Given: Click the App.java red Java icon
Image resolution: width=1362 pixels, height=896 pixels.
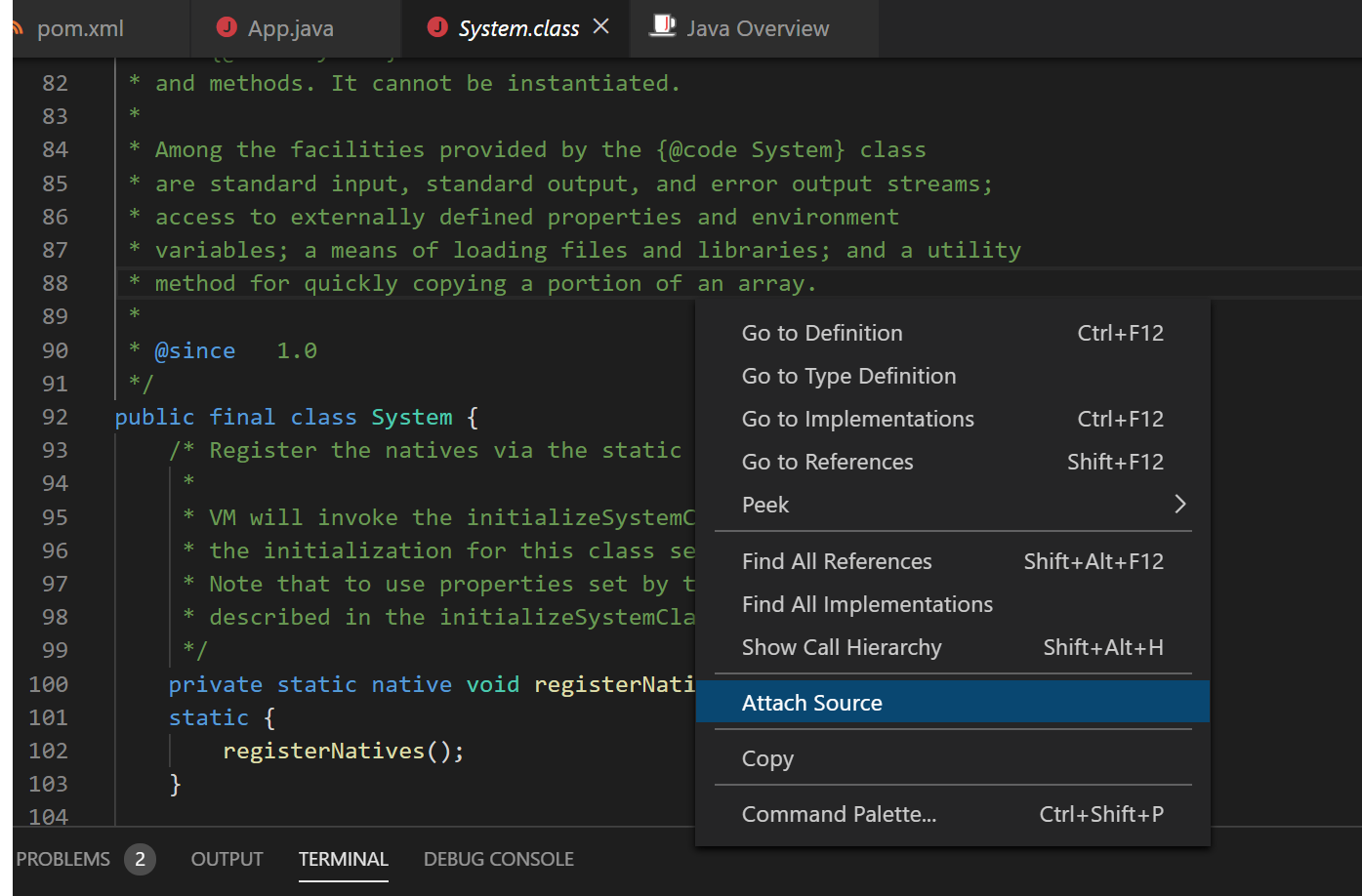Looking at the screenshot, I should click(227, 27).
